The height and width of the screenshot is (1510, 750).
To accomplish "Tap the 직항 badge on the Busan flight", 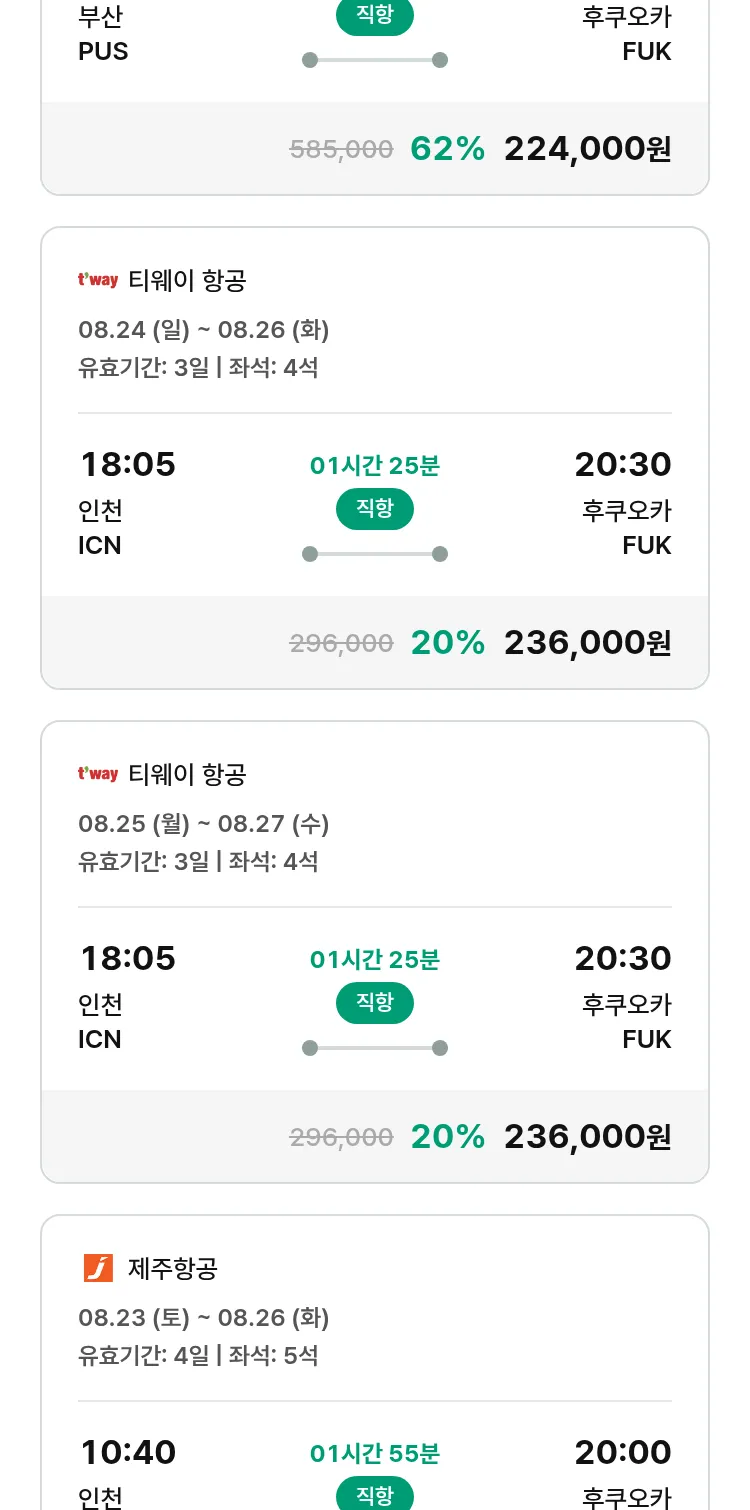I will pyautogui.click(x=375, y=17).
